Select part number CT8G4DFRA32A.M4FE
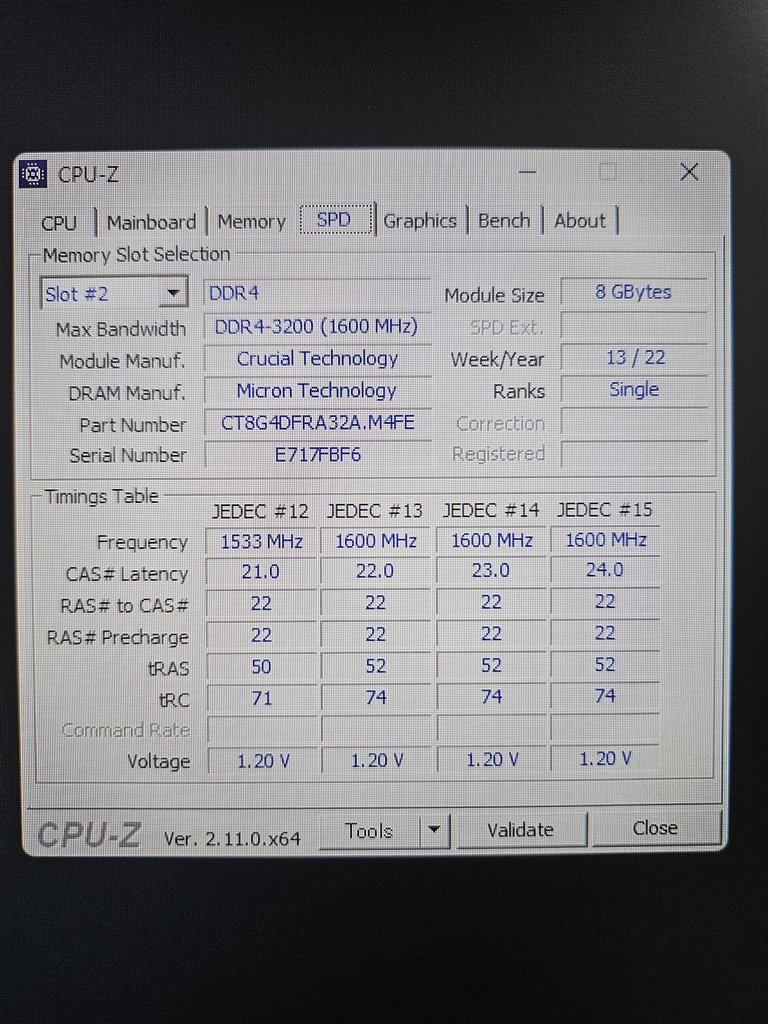 pos(317,423)
